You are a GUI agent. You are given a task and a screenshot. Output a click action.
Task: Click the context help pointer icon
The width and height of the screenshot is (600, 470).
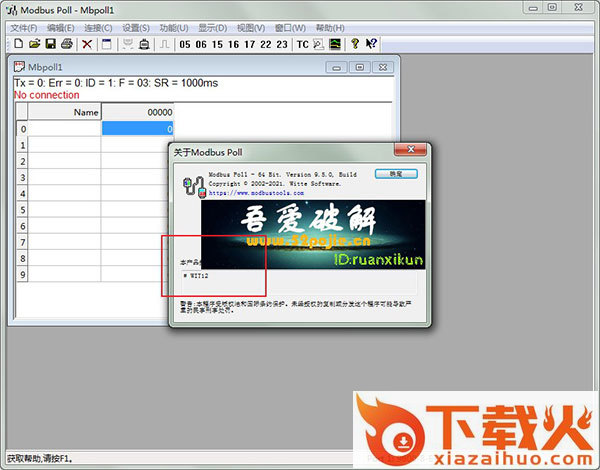point(372,44)
